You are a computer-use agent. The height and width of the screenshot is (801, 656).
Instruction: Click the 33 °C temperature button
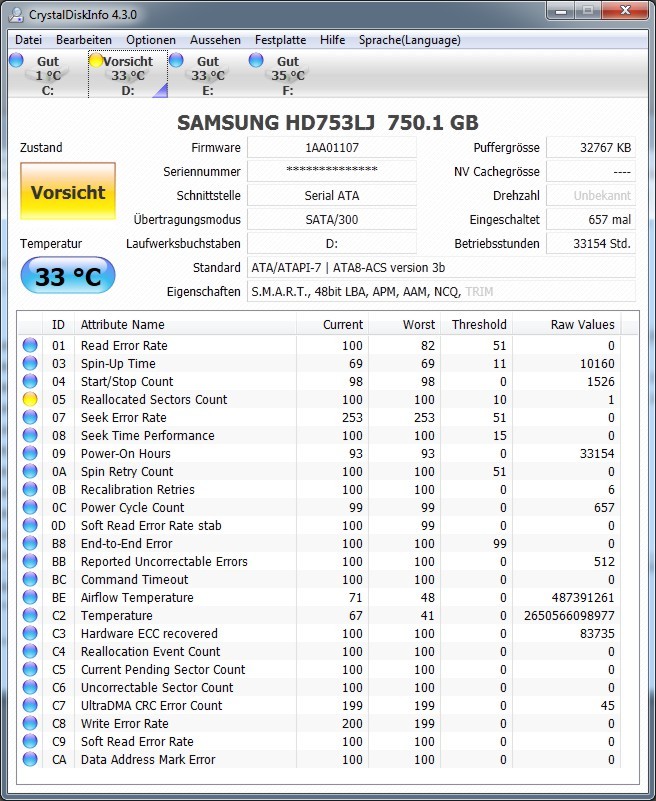tap(68, 276)
